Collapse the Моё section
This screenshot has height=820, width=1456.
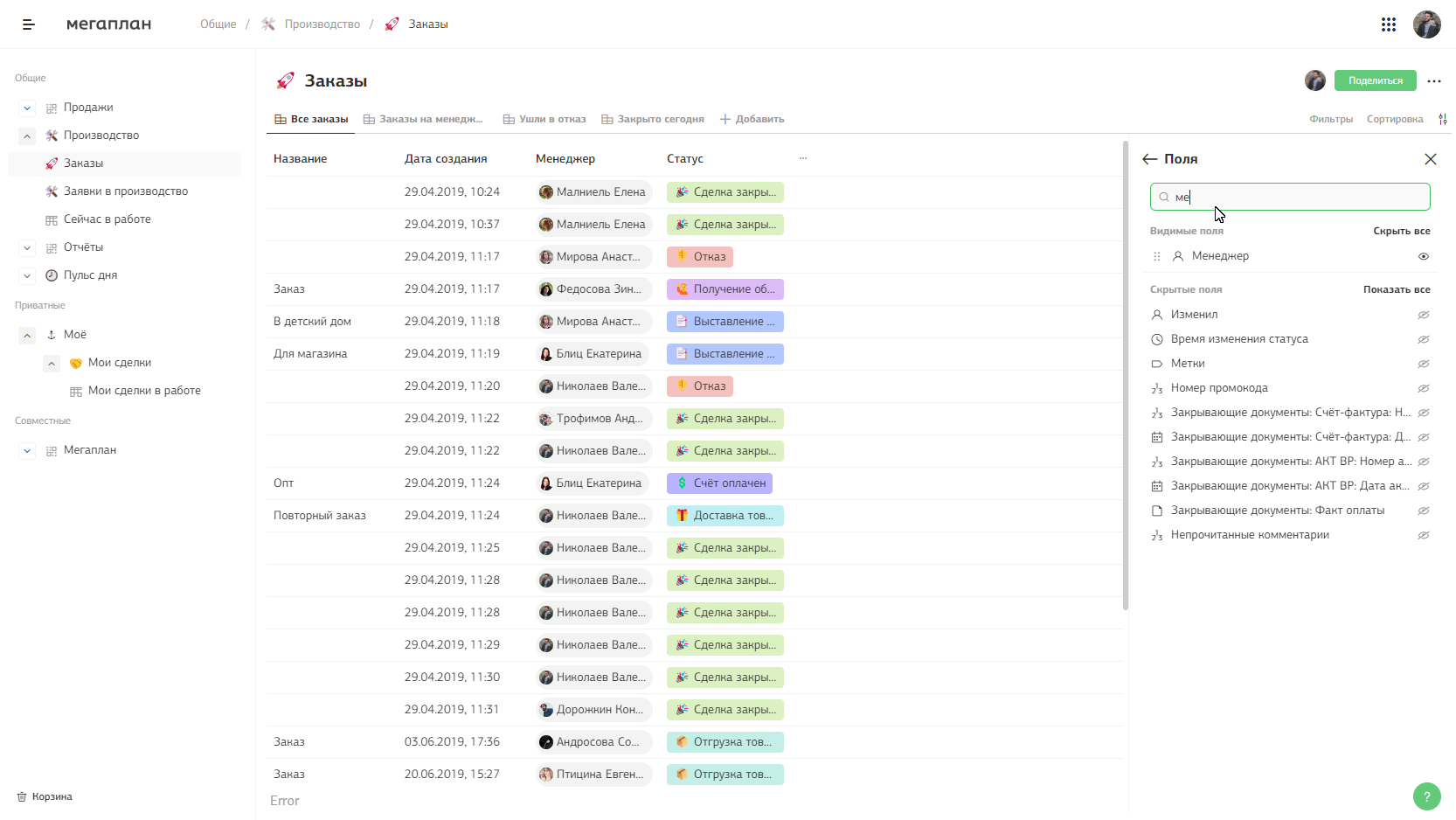point(27,336)
